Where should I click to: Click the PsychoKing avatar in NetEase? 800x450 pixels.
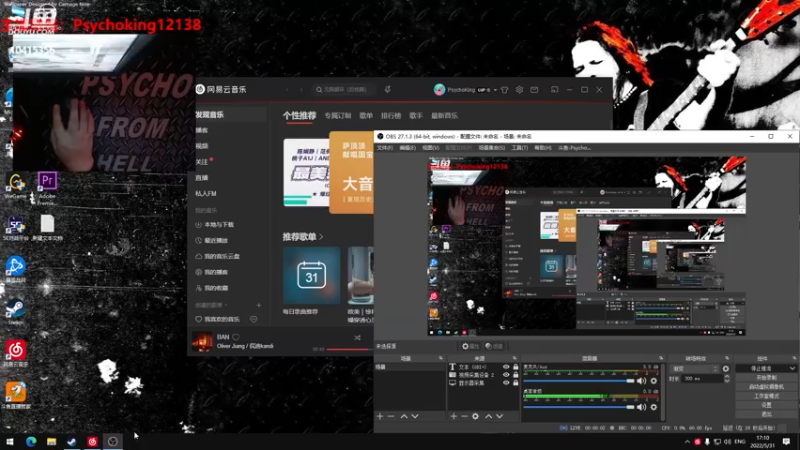coord(439,90)
